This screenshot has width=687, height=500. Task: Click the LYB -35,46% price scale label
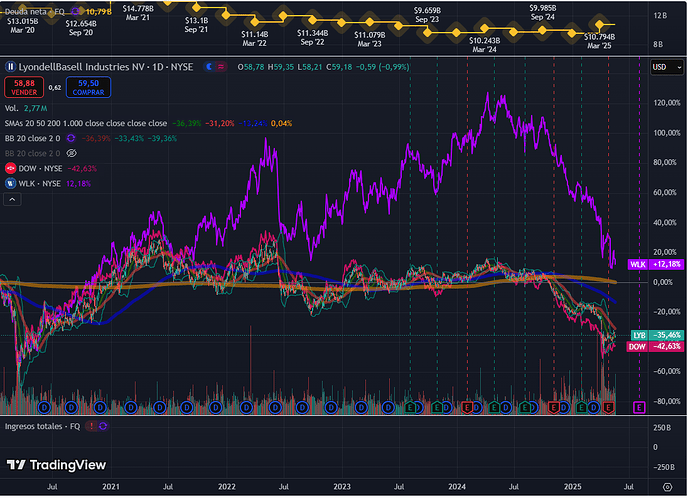[x=657, y=336]
